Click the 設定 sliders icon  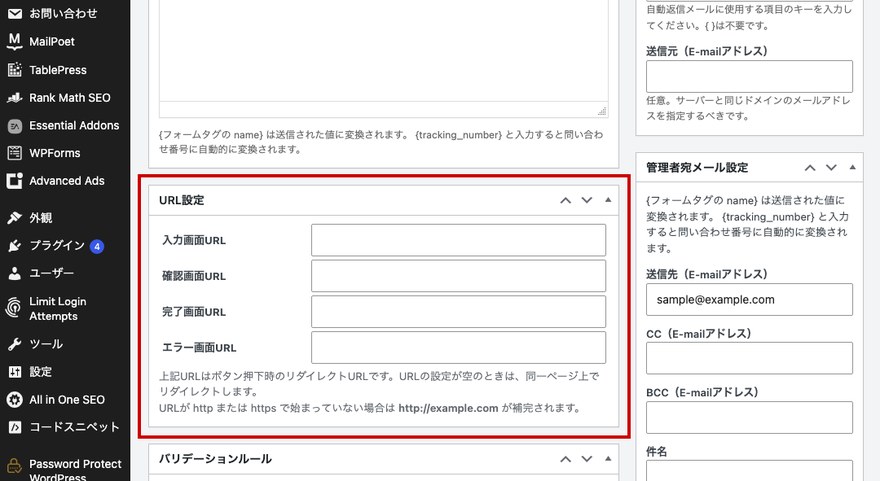pos(15,372)
